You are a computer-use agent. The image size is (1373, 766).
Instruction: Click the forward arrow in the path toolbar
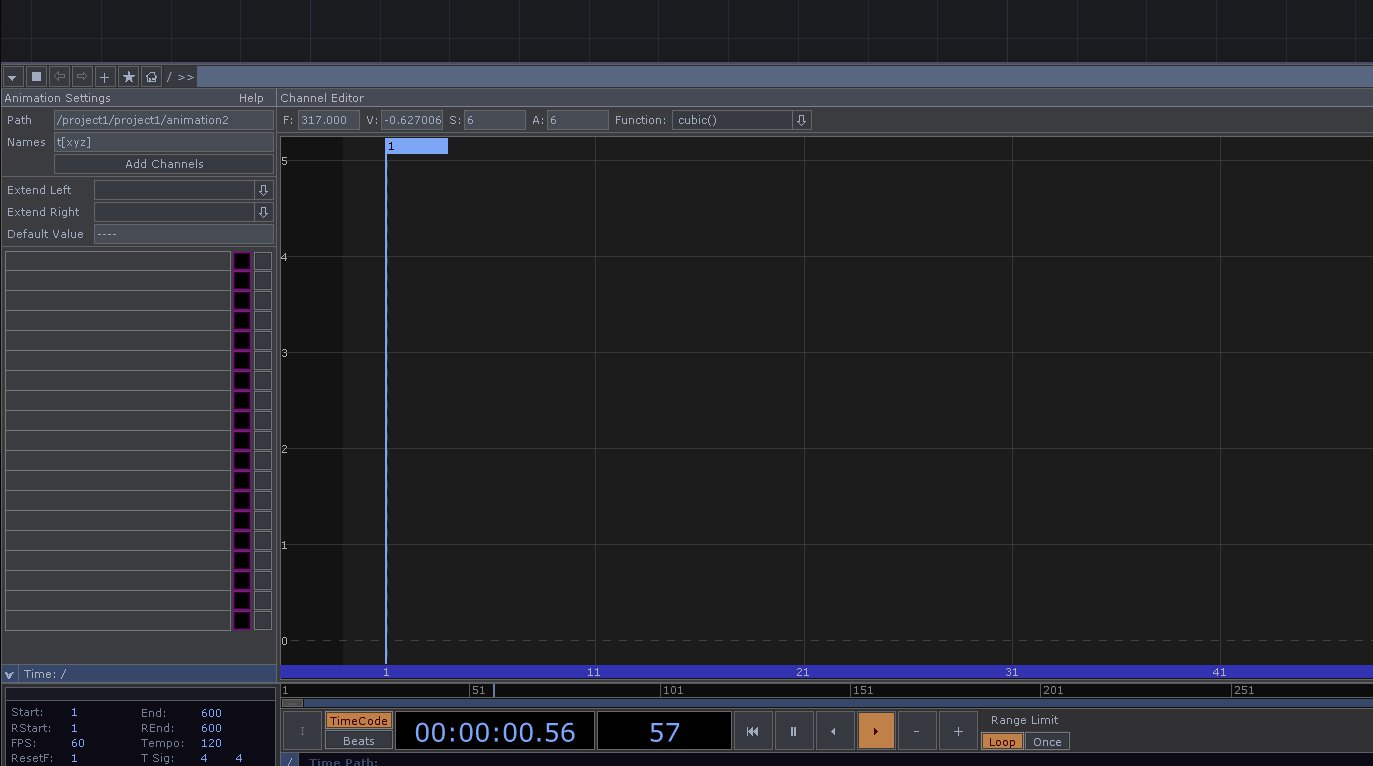82,77
